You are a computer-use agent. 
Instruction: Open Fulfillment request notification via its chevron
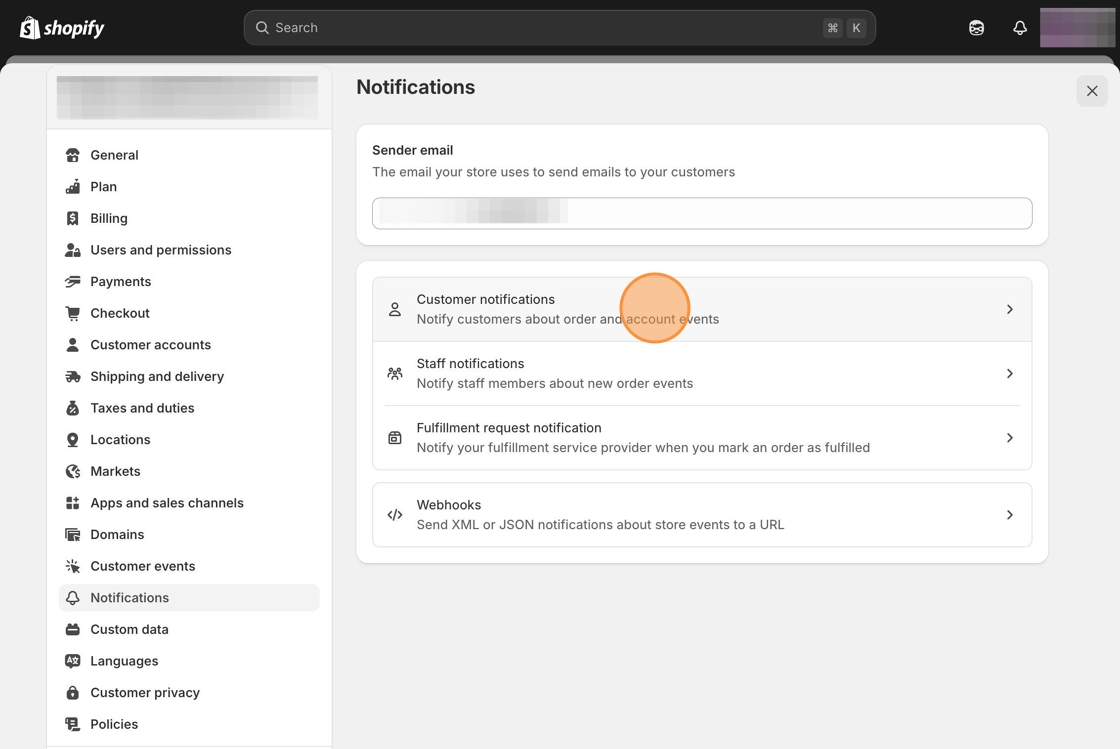pyautogui.click(x=1009, y=438)
